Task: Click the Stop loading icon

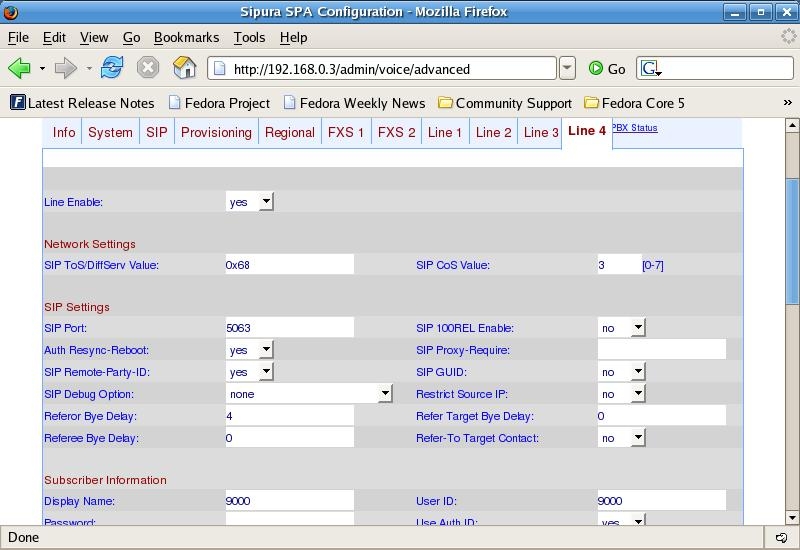Action: pos(148,68)
